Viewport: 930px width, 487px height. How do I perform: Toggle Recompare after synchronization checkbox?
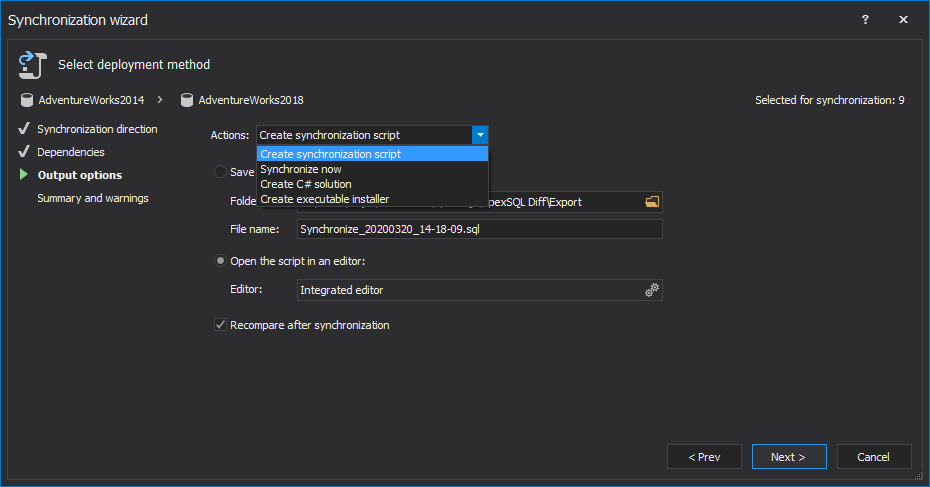(x=220, y=325)
